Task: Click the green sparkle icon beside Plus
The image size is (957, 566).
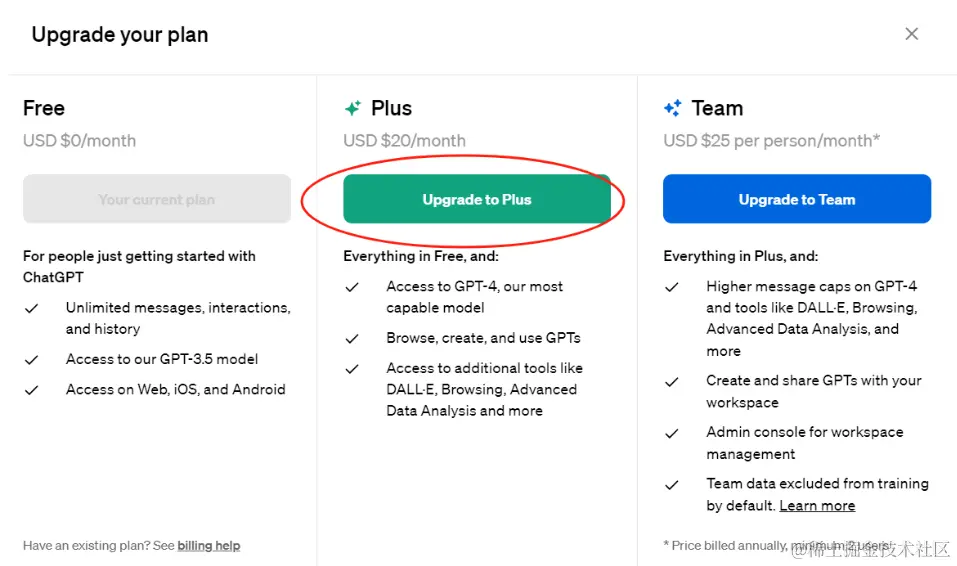Action: [352, 109]
